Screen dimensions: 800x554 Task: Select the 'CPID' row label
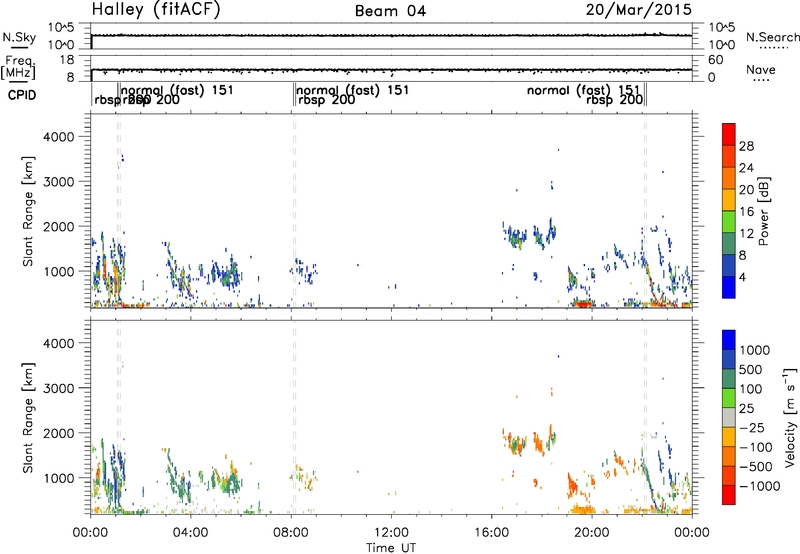(22, 95)
